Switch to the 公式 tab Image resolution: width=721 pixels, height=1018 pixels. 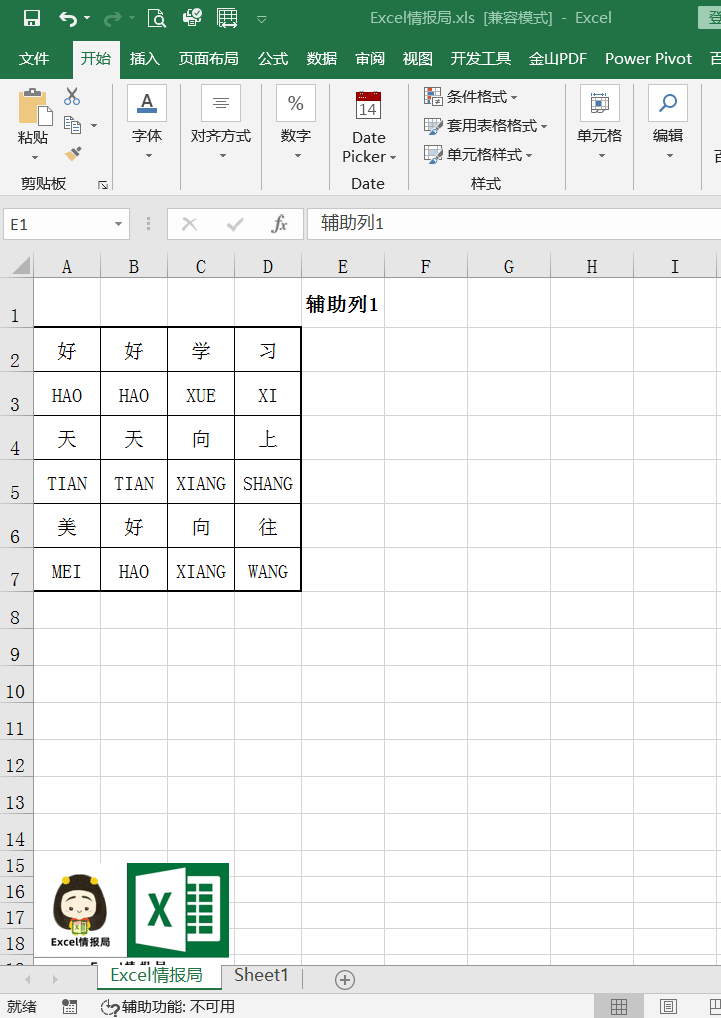click(x=273, y=58)
